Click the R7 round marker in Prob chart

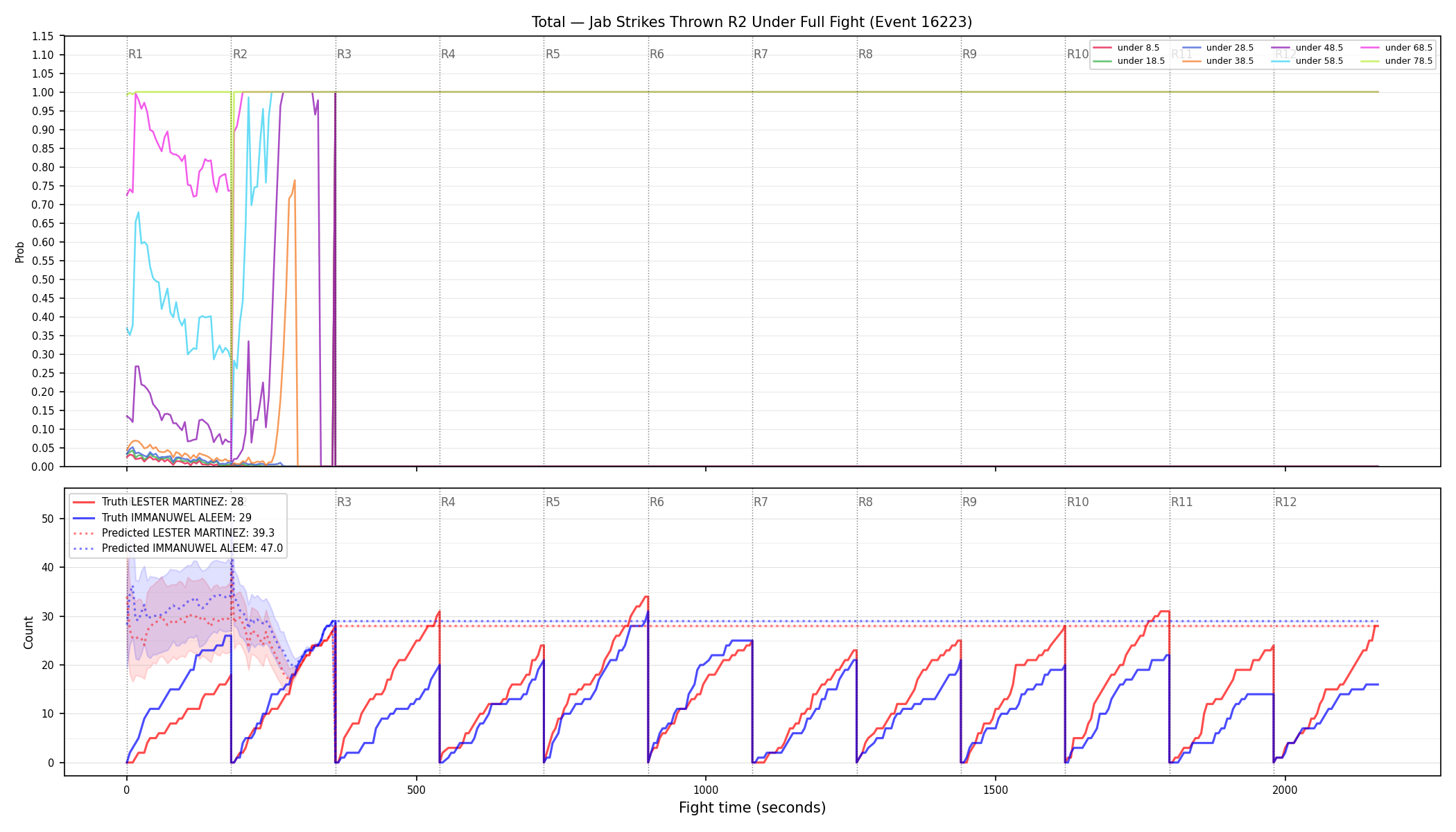coord(761,54)
